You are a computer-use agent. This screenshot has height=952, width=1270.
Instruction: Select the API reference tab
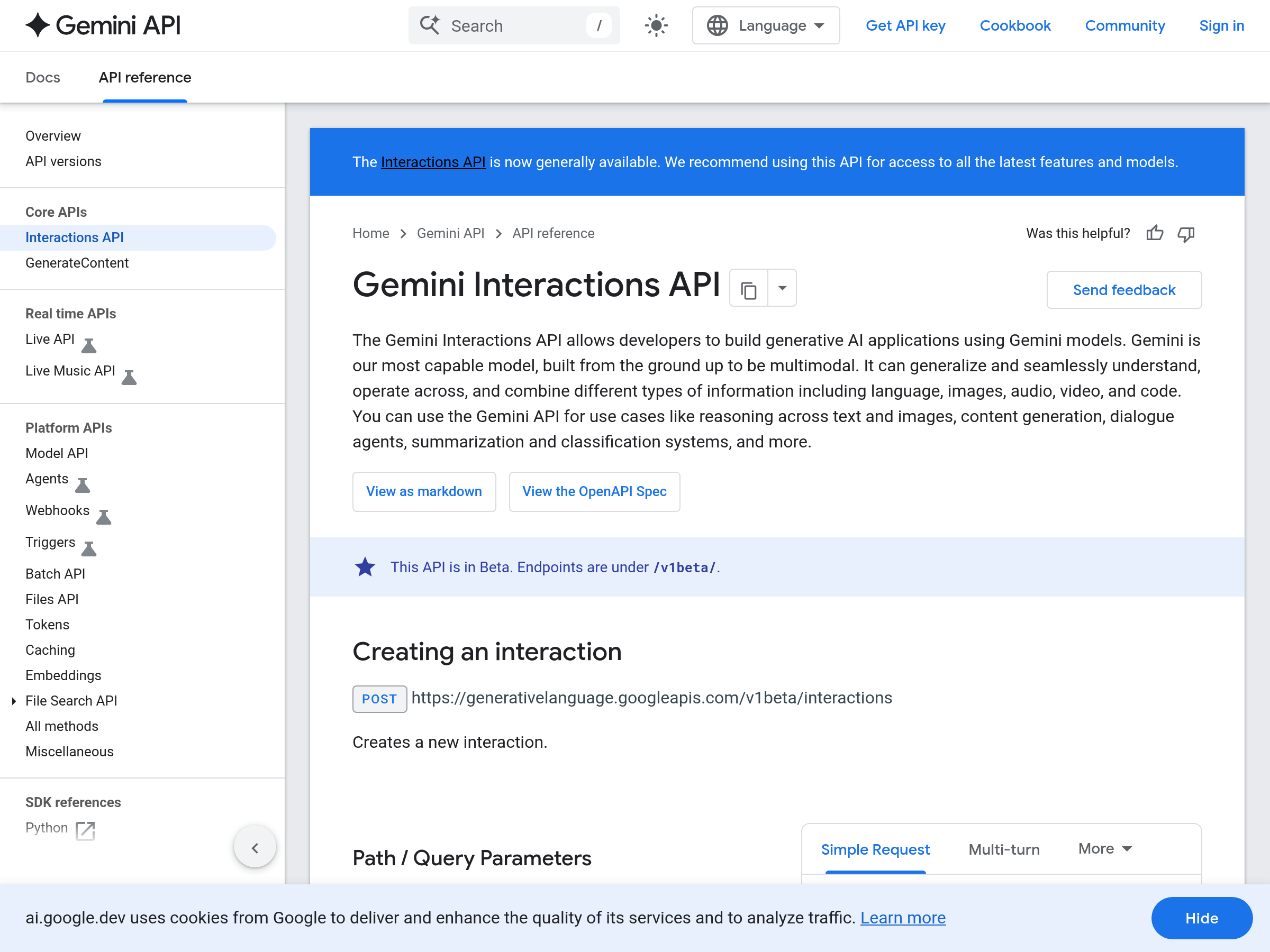click(x=144, y=77)
